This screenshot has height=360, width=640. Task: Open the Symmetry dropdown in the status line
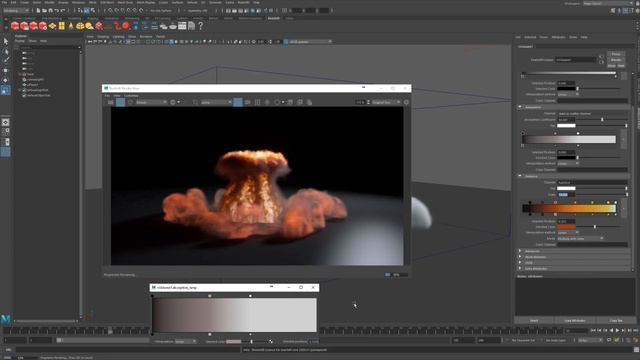(198, 11)
